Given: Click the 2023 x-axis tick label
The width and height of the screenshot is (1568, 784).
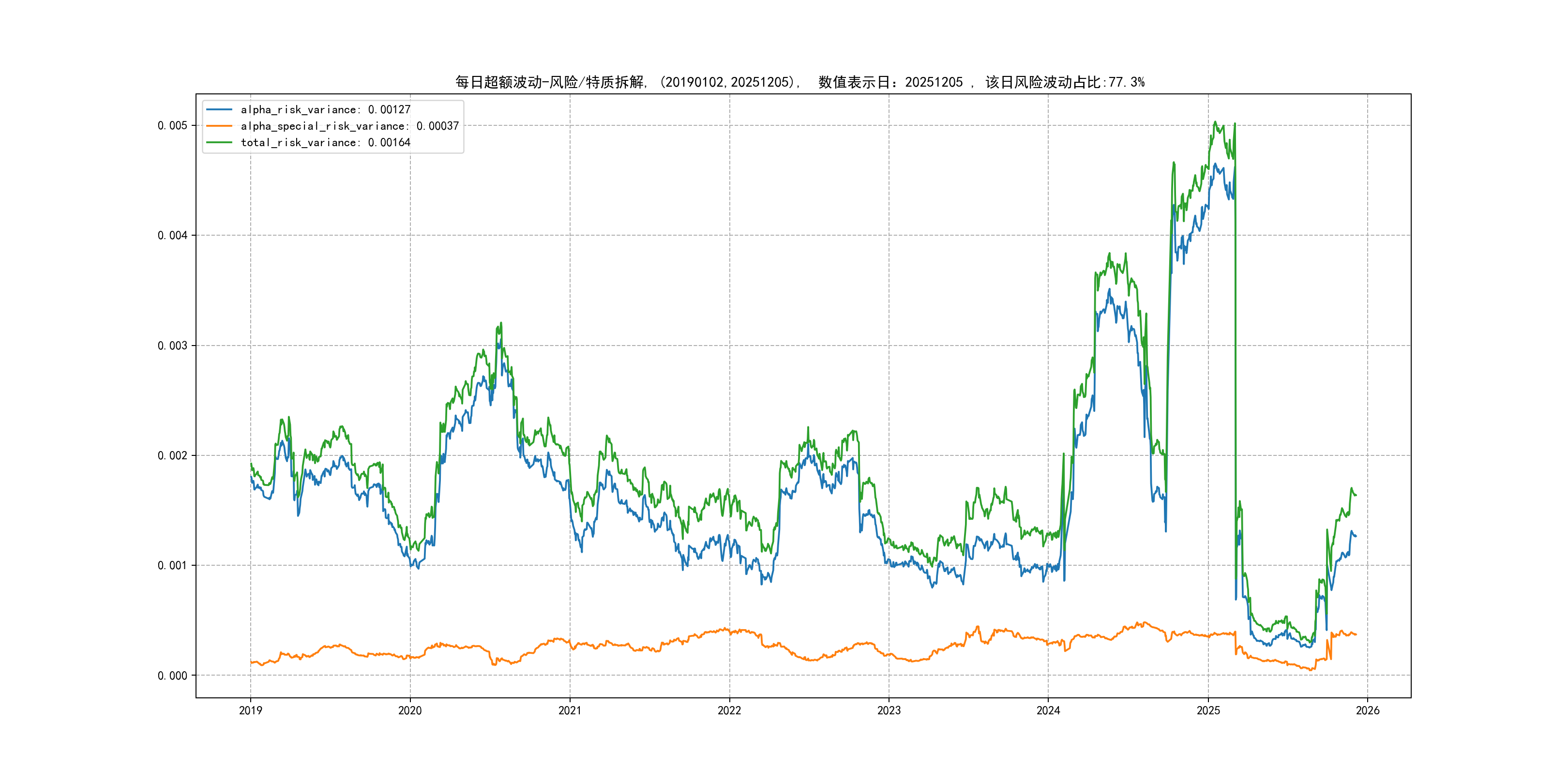Looking at the screenshot, I should (889, 710).
